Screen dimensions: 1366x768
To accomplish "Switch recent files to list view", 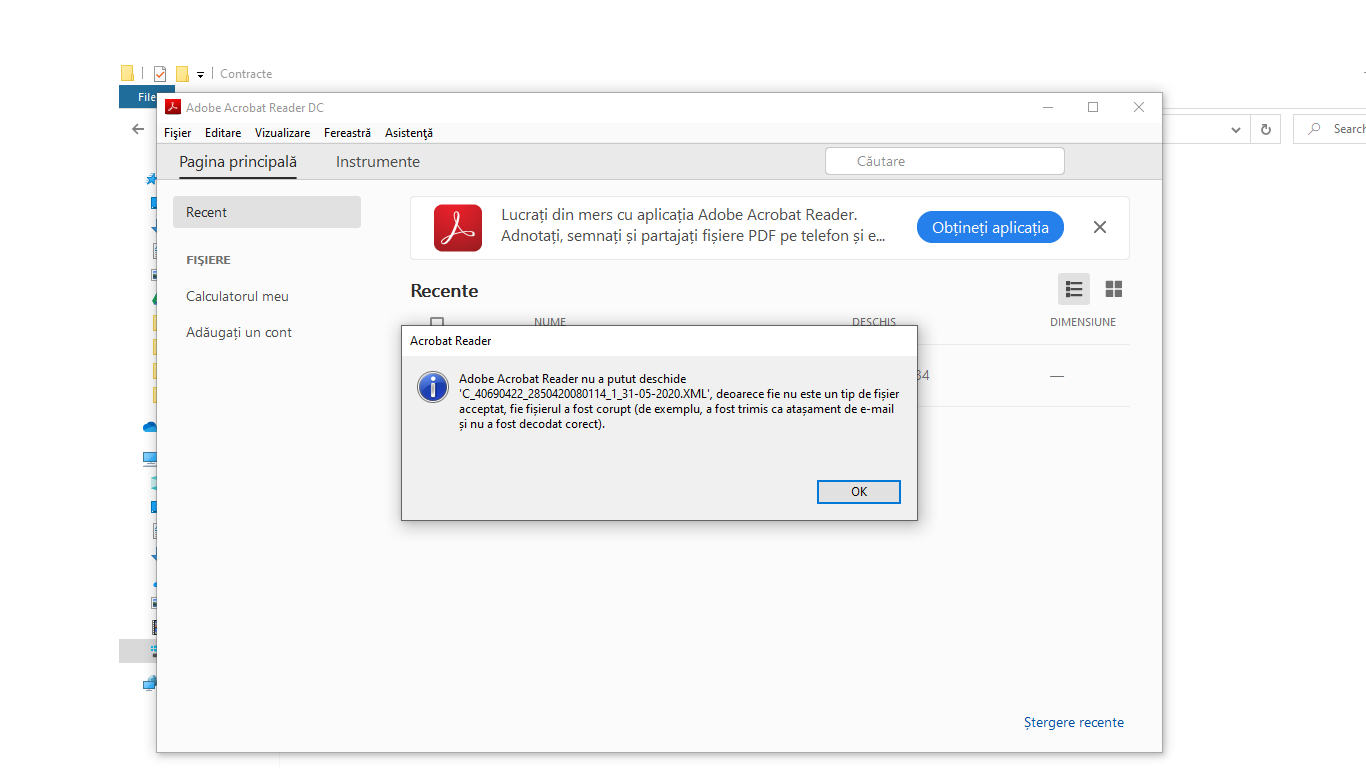I will coord(1074,289).
